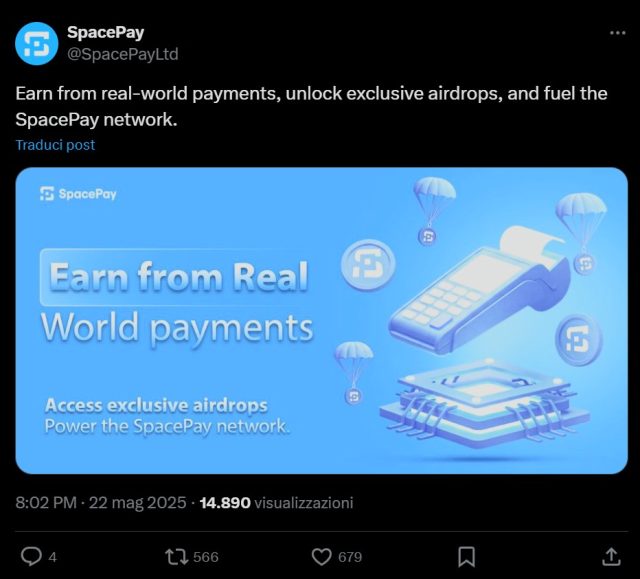Image resolution: width=640 pixels, height=579 pixels.
Task: Bookmark this SpacePay post
Action: coord(466,557)
